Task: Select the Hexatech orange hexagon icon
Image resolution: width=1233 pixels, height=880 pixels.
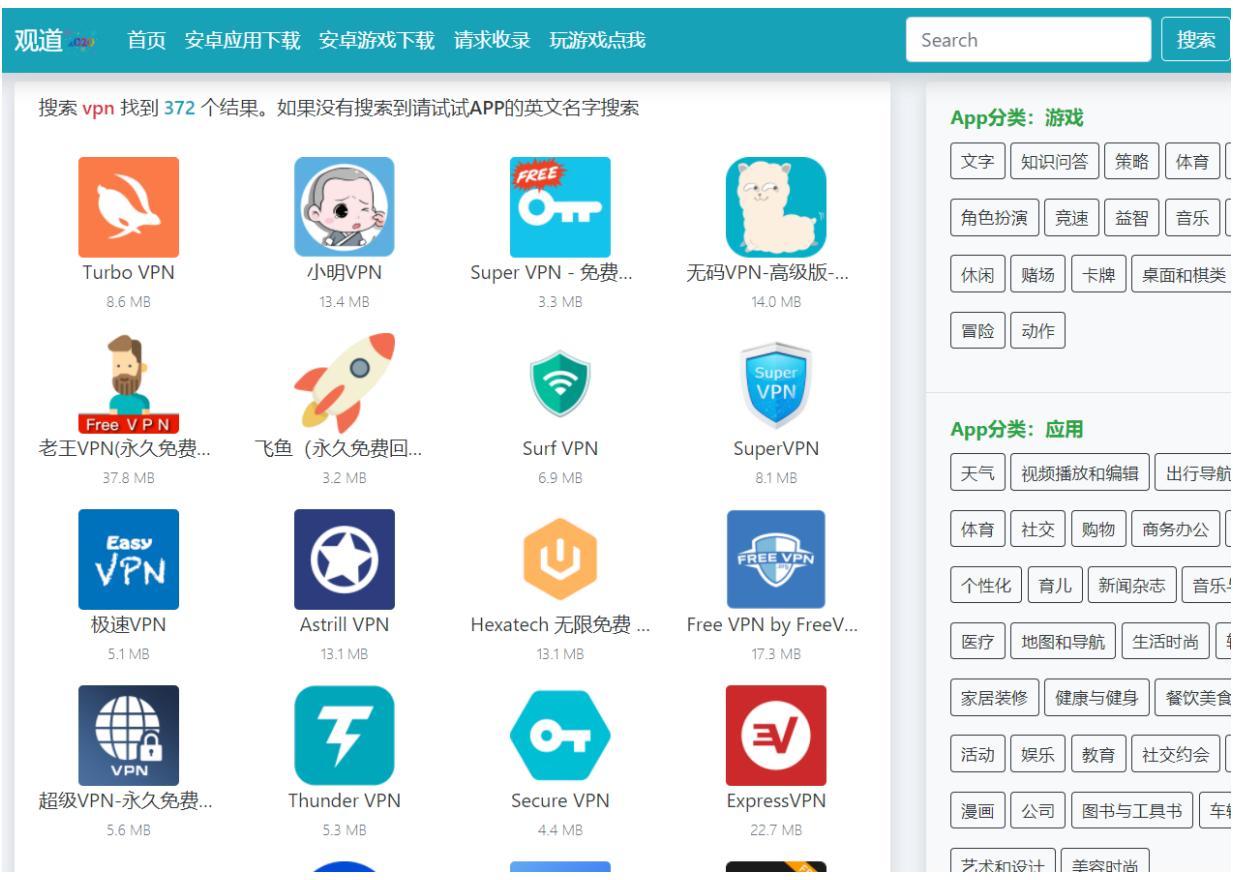Action: [x=560, y=559]
